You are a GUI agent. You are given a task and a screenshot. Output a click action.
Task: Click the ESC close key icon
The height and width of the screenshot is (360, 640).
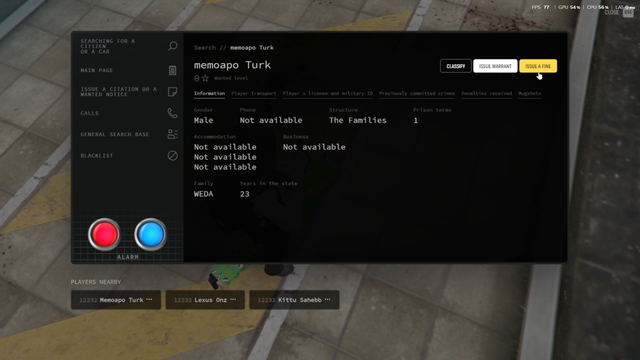[628, 13]
